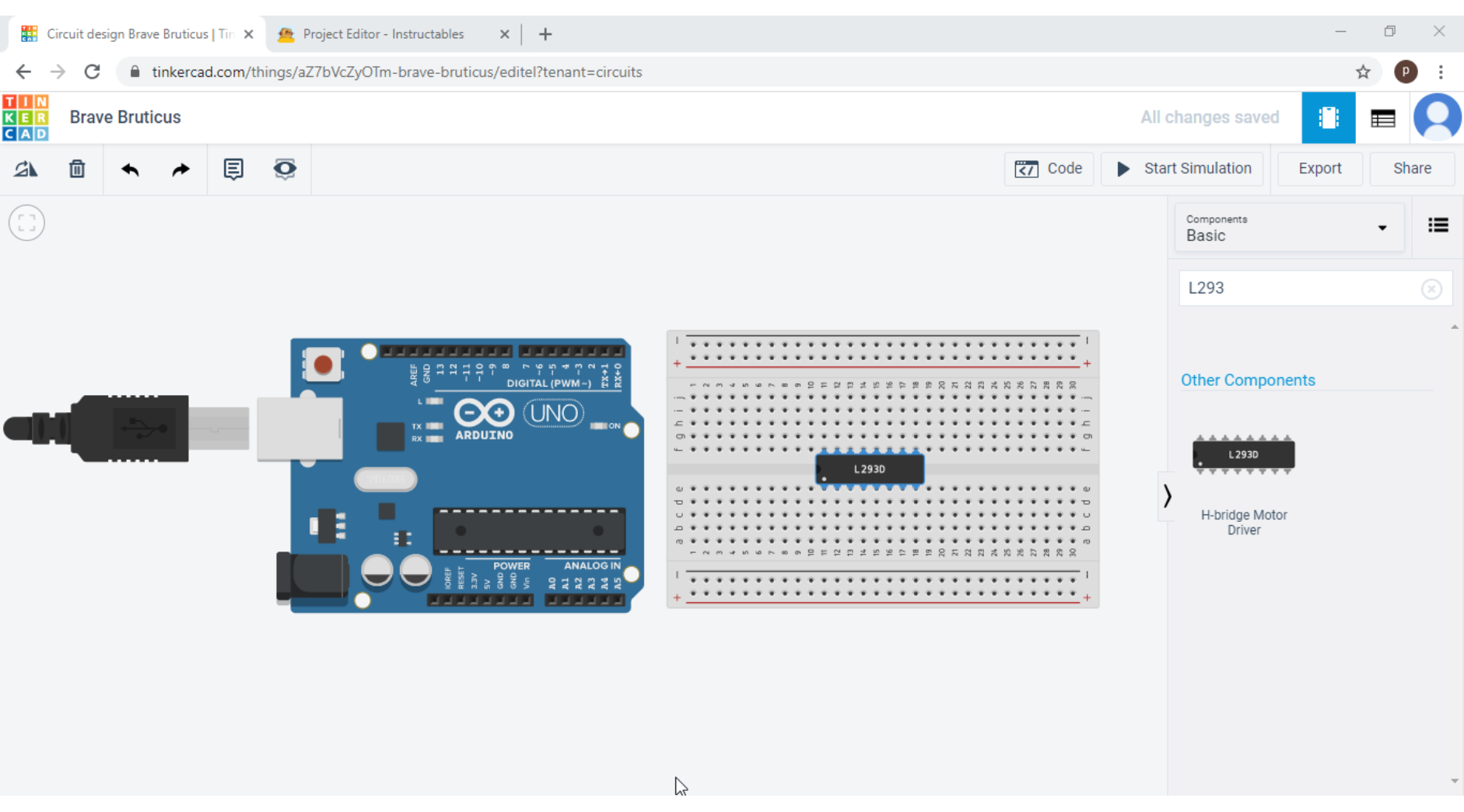Start the simulation

[1183, 169]
